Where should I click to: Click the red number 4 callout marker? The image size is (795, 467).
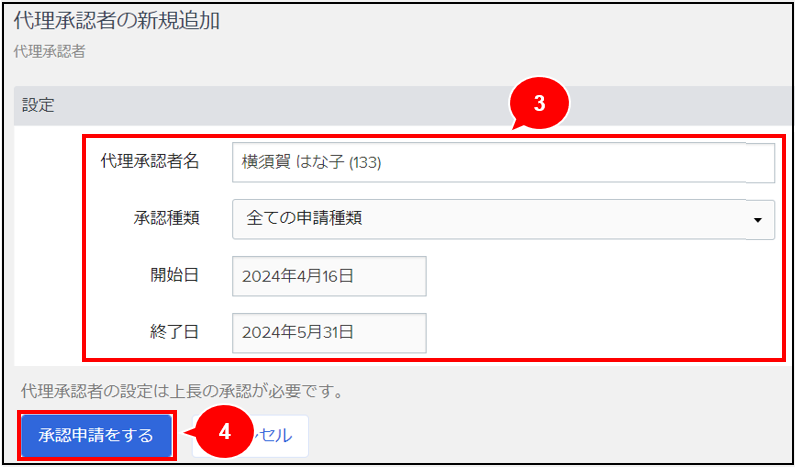pyautogui.click(x=225, y=431)
